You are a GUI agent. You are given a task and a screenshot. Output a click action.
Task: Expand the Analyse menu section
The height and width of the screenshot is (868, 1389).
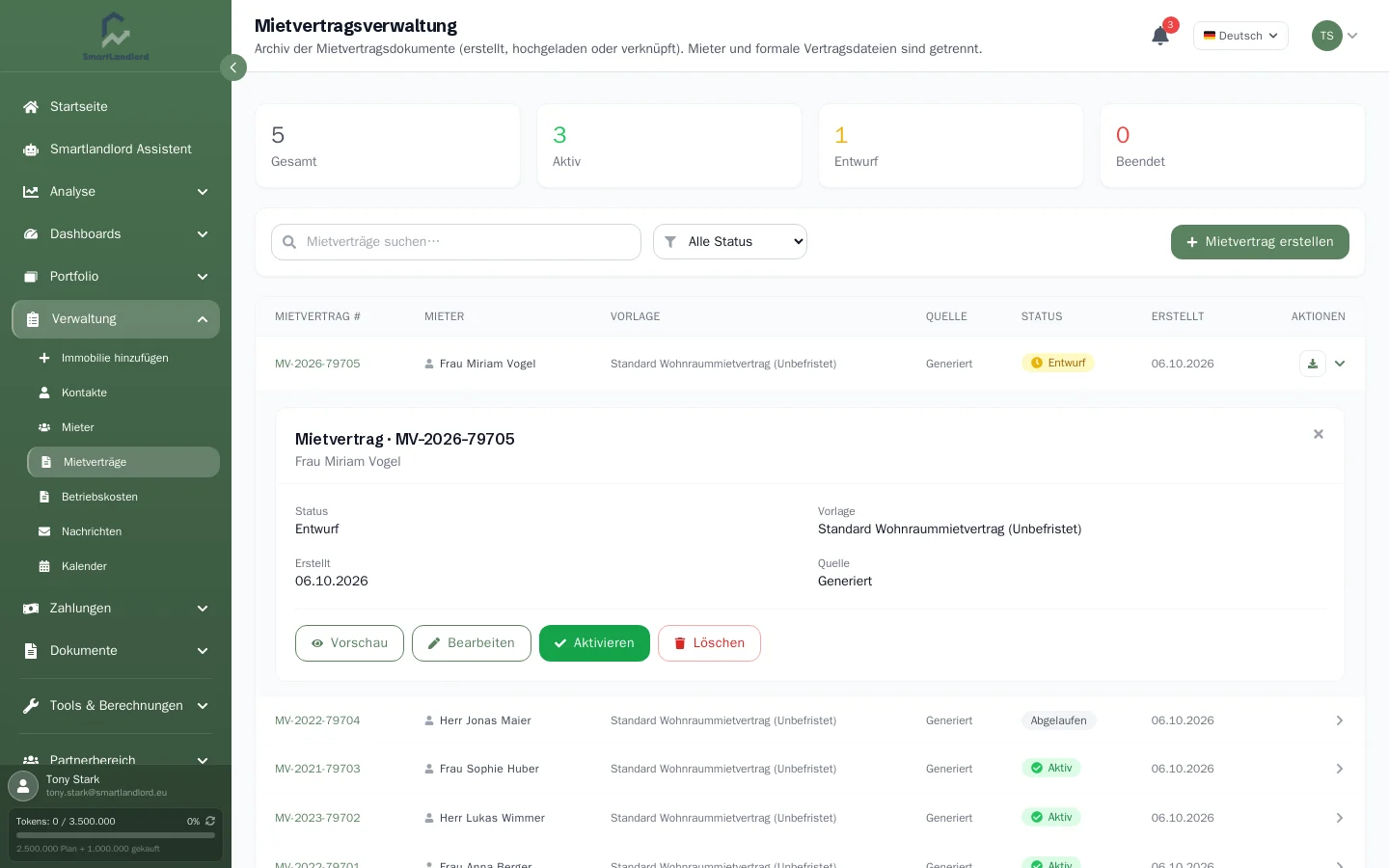[x=116, y=192]
